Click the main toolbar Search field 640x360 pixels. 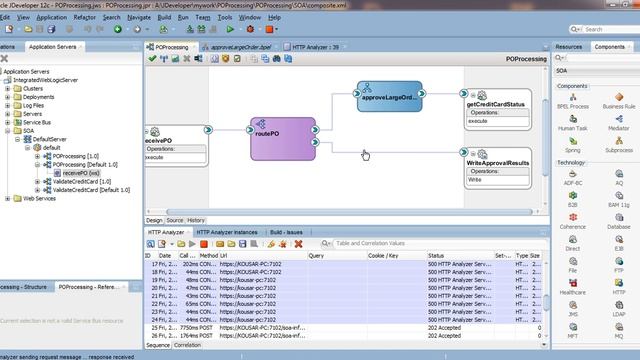pos(611,29)
